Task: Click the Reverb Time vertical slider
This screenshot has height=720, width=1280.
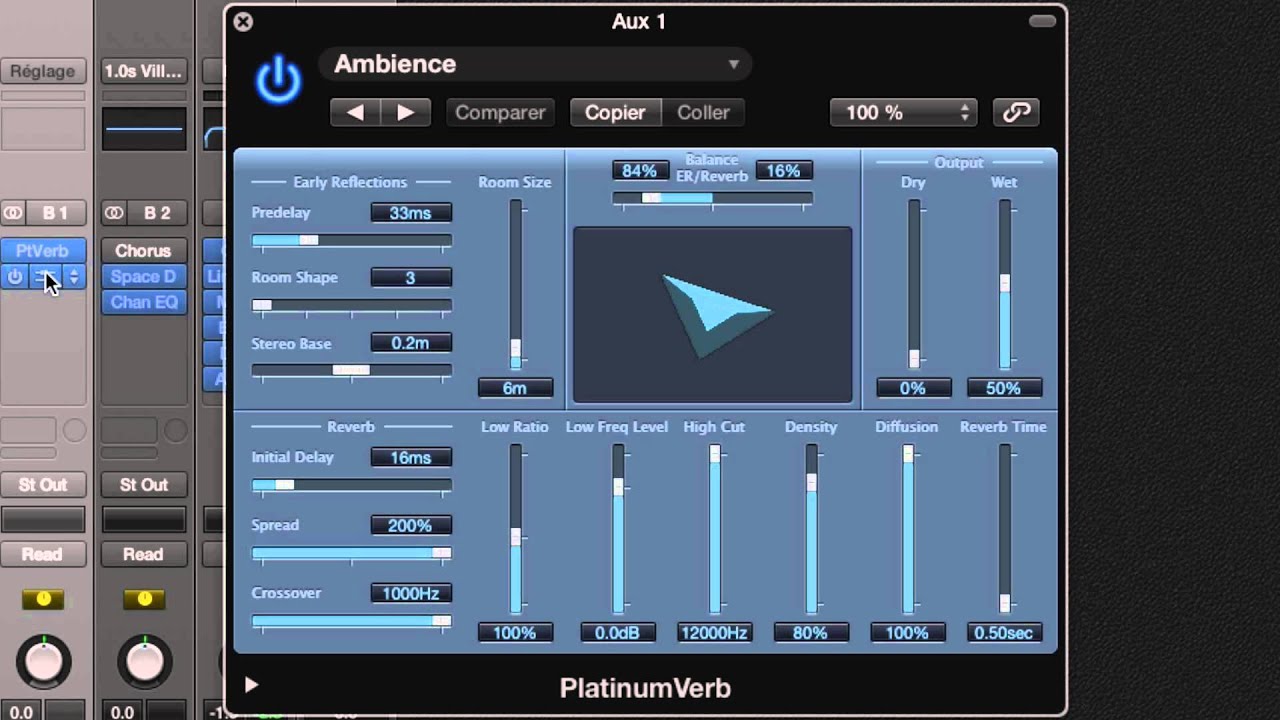Action: tap(1005, 529)
